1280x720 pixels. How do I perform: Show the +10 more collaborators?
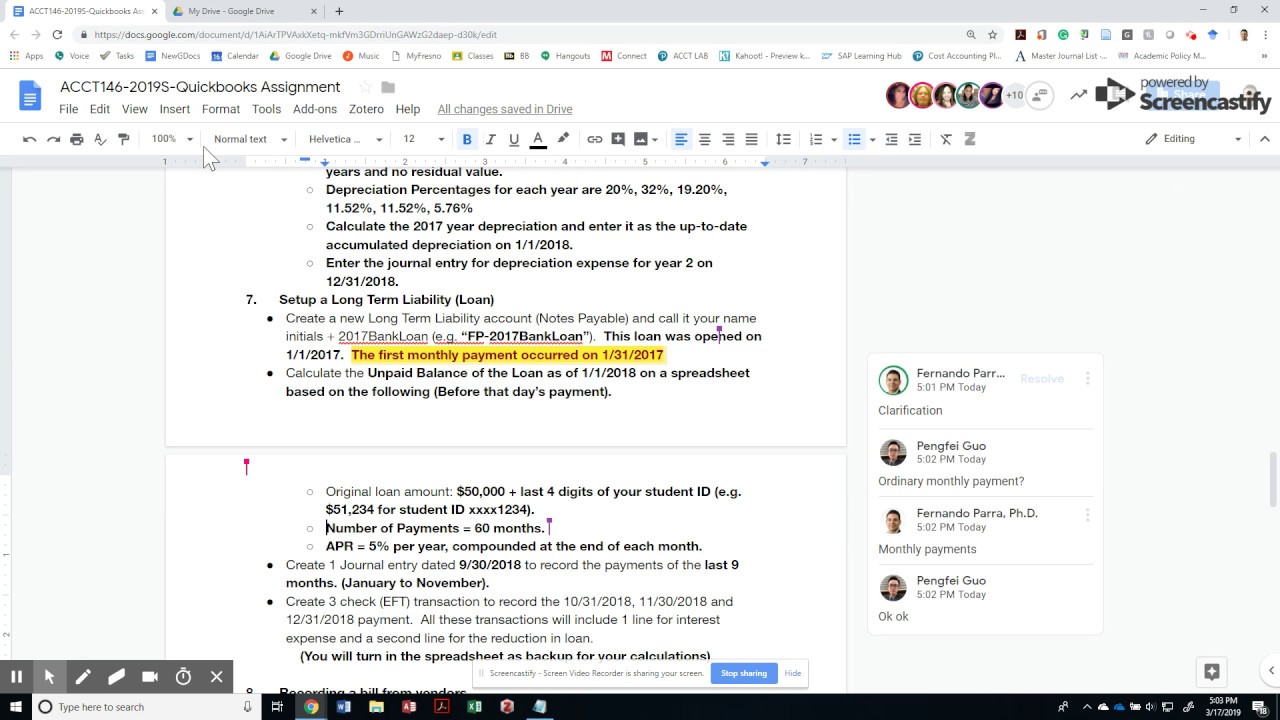pos(1014,95)
